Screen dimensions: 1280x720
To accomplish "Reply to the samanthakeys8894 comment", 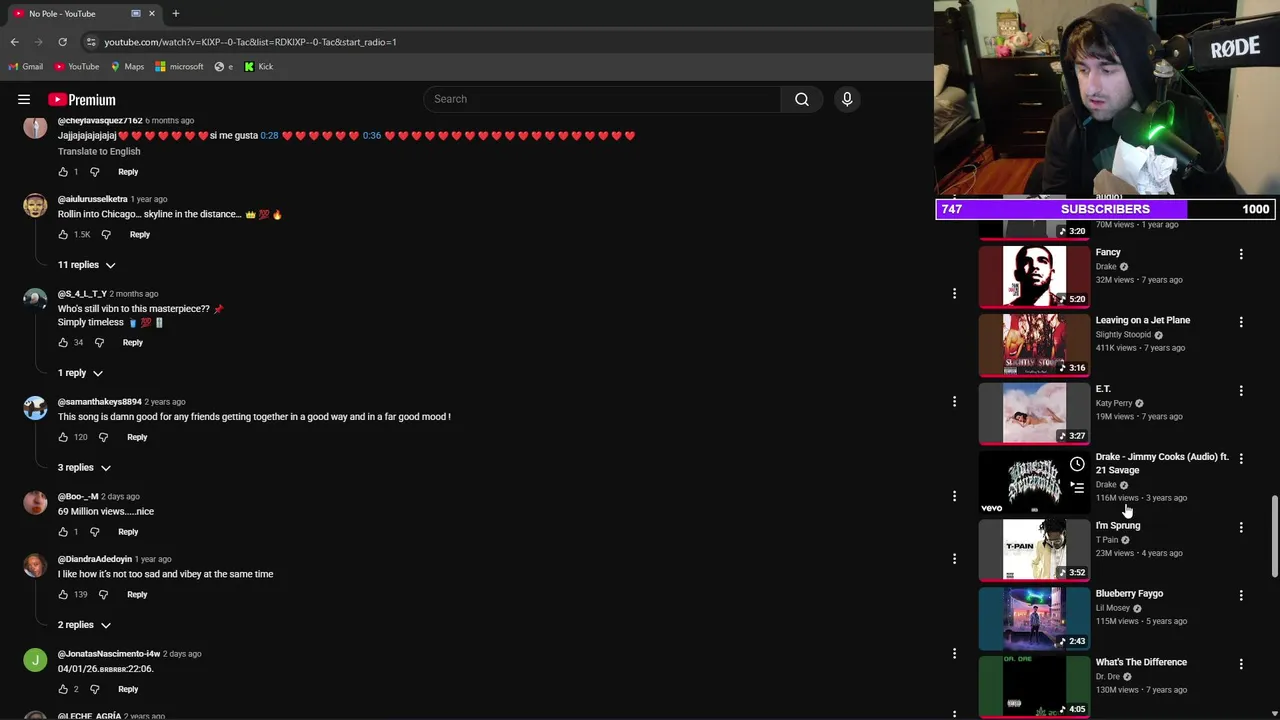I will coord(137,437).
